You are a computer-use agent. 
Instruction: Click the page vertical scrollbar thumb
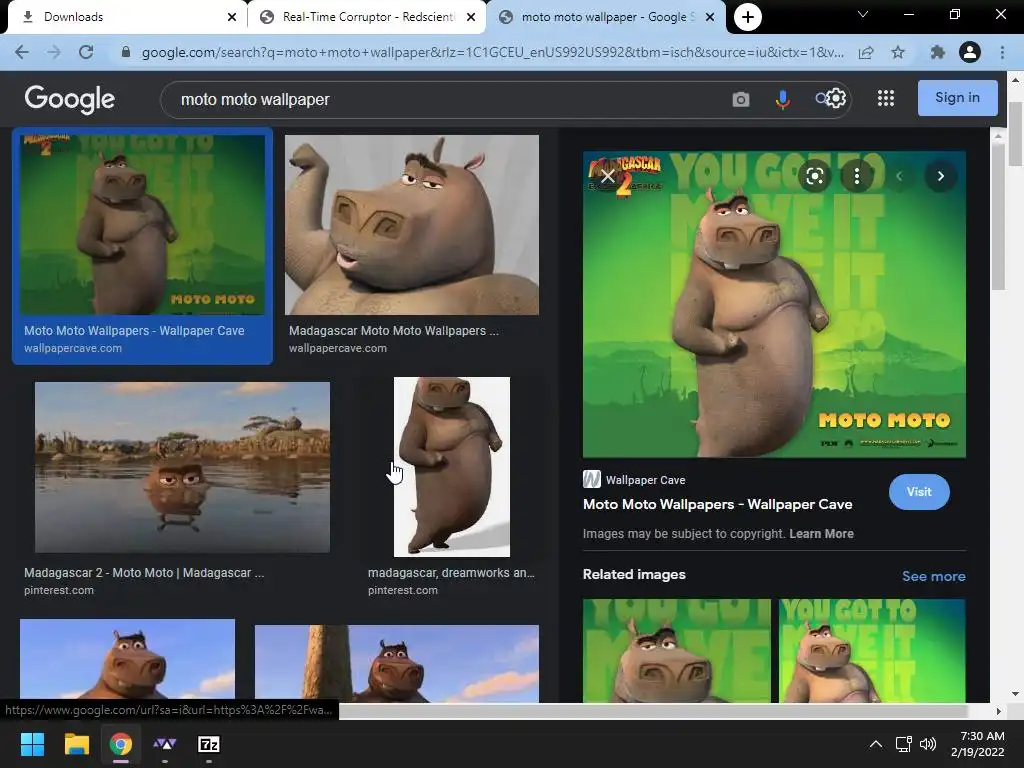pos(1015,134)
